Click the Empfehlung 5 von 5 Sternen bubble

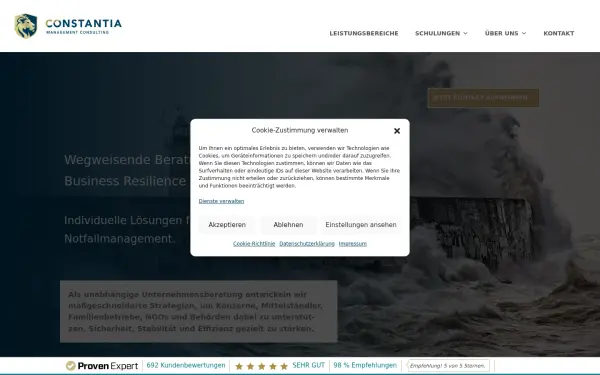point(448,366)
